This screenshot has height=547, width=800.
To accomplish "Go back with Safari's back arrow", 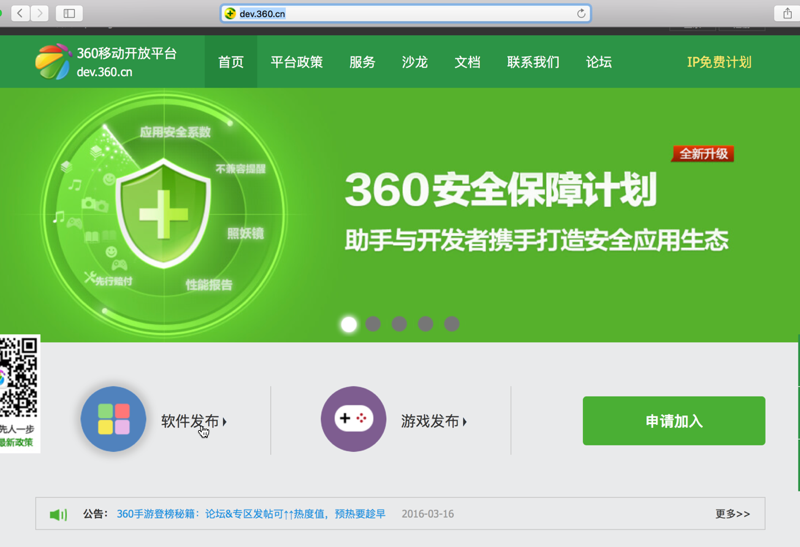I will (20, 13).
